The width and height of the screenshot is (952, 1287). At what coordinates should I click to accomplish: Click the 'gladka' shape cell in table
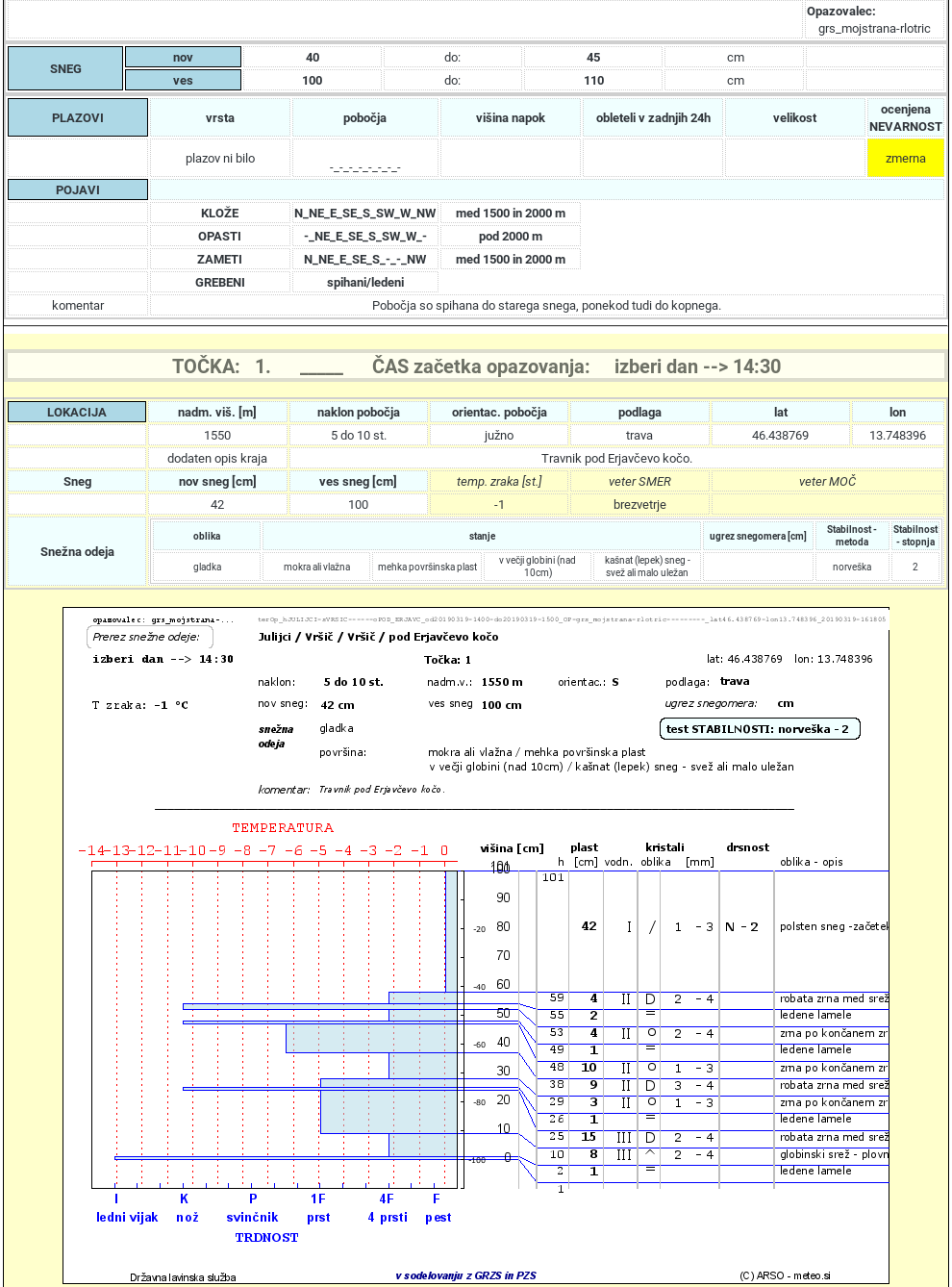(207, 567)
